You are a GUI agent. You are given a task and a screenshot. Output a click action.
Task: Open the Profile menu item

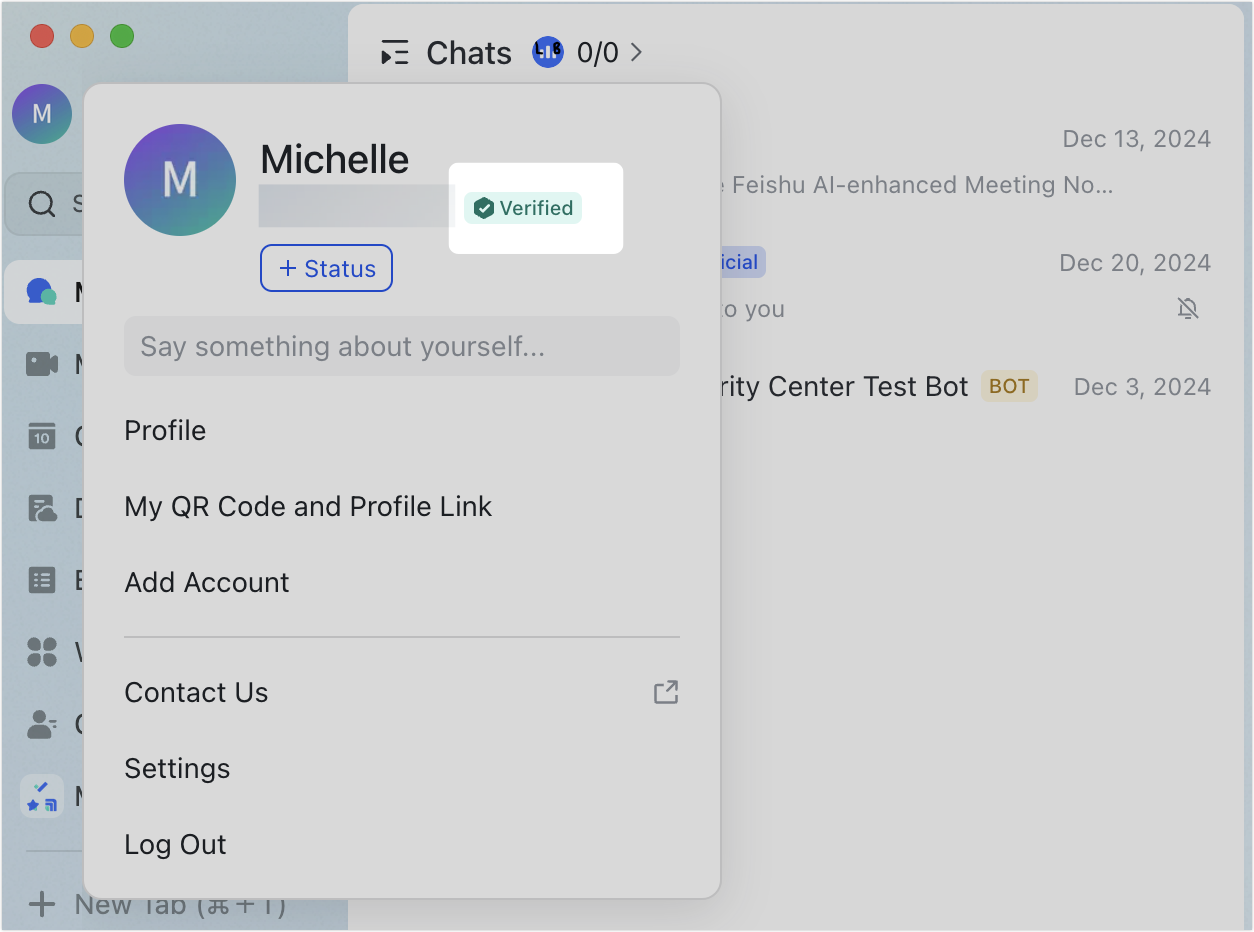[165, 431]
